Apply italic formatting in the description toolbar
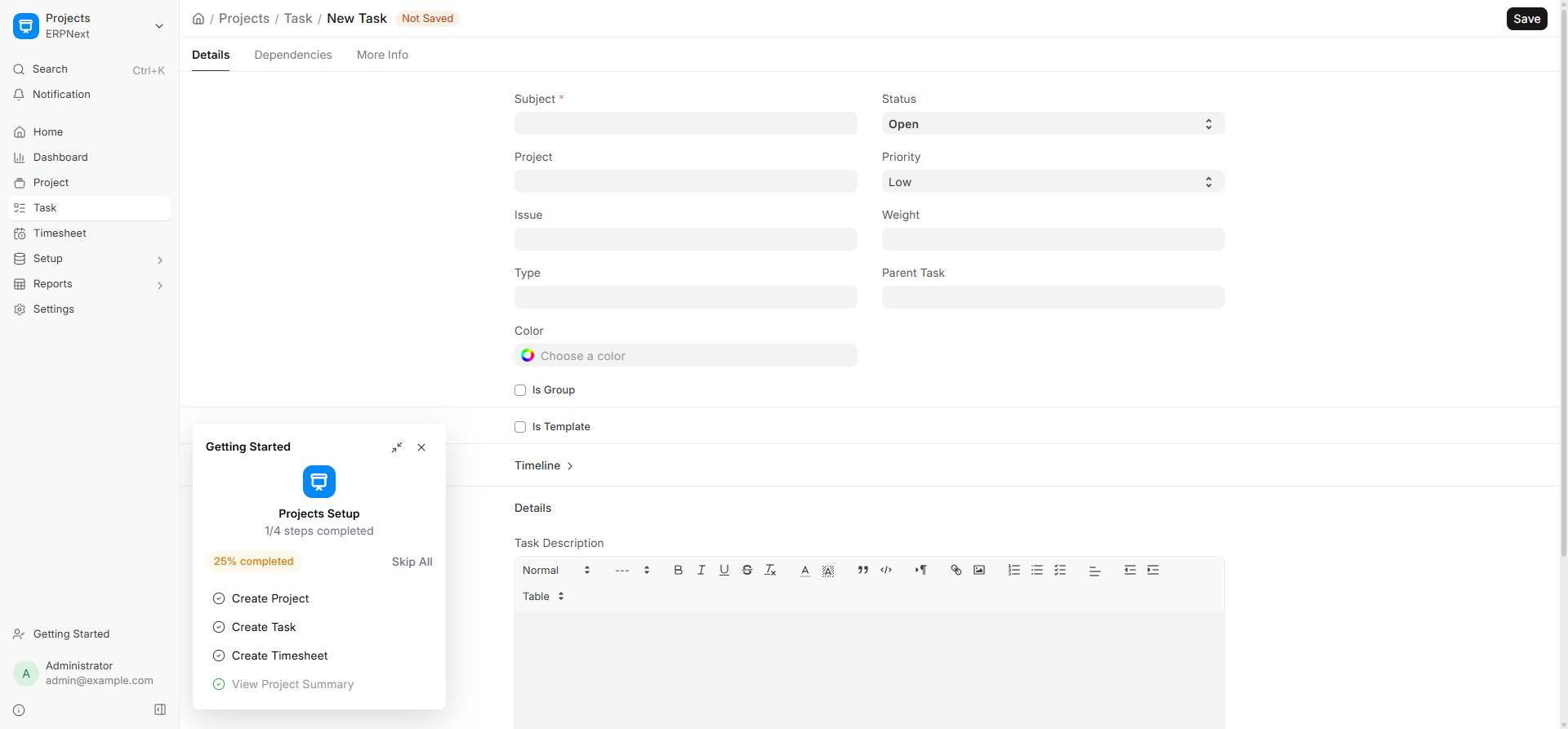The image size is (1568, 729). [701, 570]
